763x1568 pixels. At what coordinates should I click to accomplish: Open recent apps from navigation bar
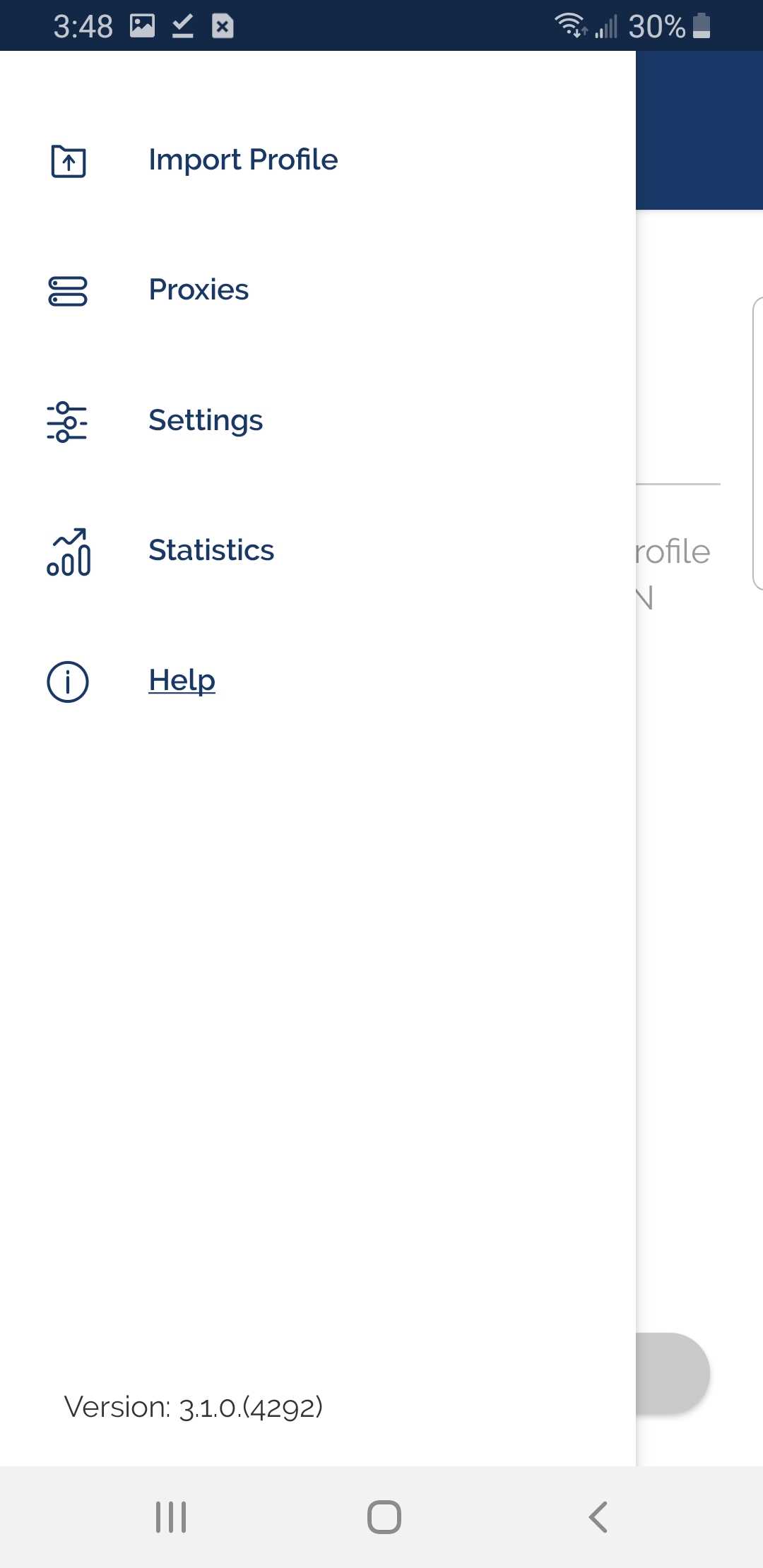(x=171, y=1516)
